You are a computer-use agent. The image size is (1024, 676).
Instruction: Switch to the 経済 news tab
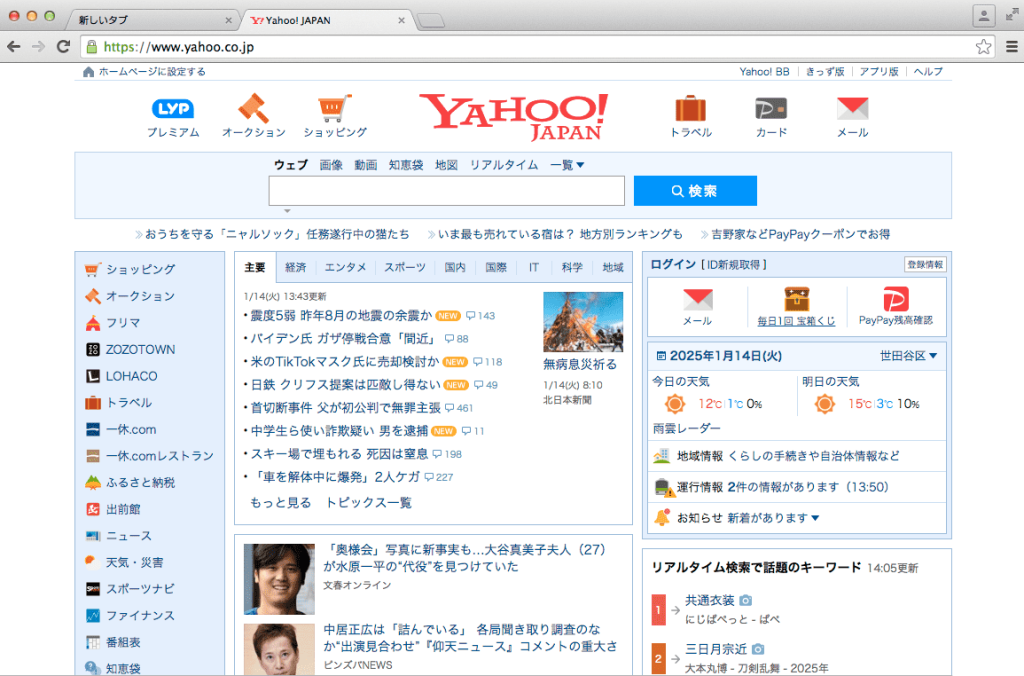point(295,267)
